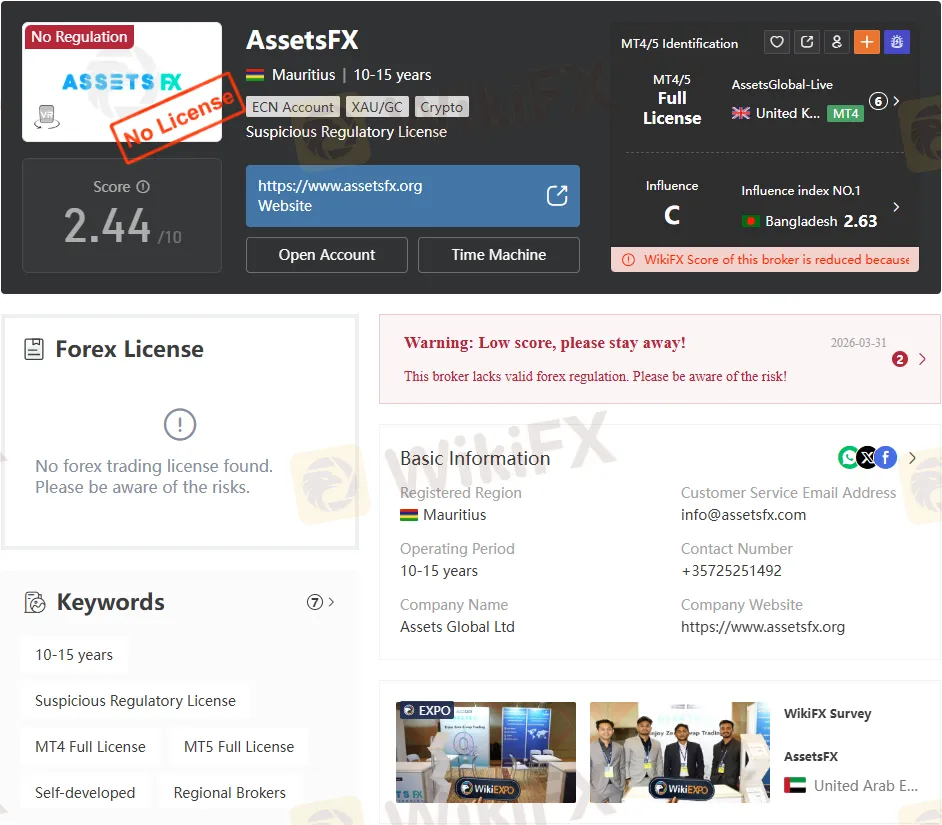Click Assets Global Ltd company name
This screenshot has height=825, width=942.
pyautogui.click(x=457, y=627)
